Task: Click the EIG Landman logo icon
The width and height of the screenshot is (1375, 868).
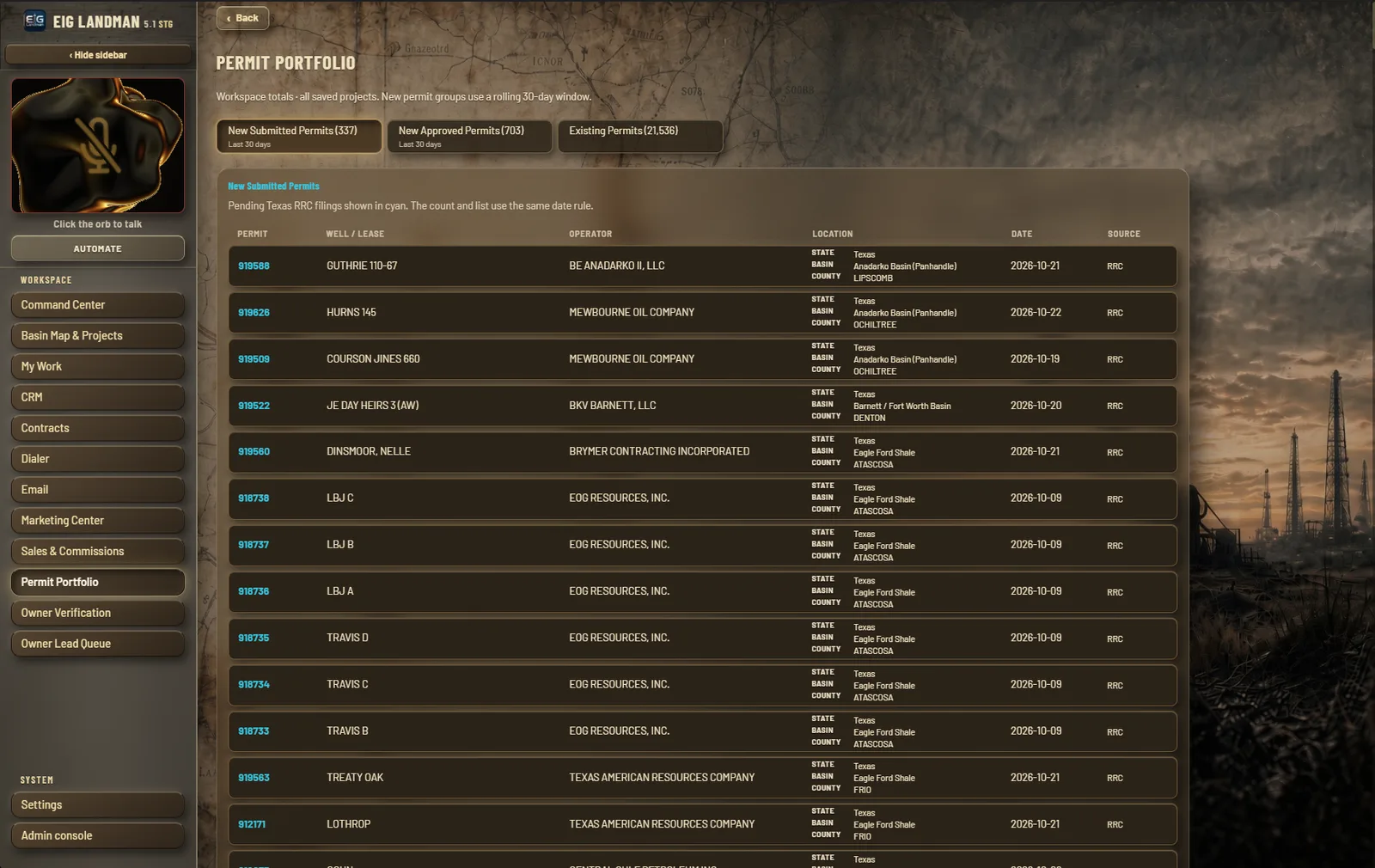Action: click(x=34, y=21)
